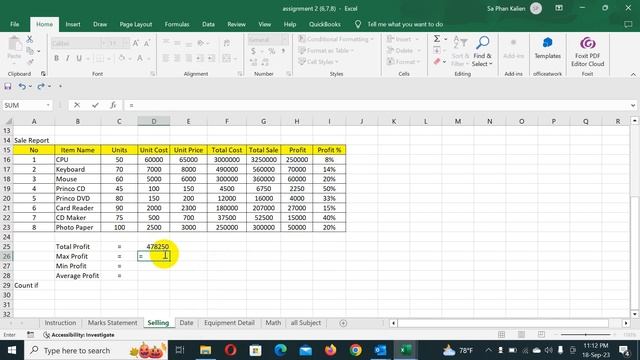Image resolution: width=640 pixels, height=360 pixels.
Task: Select column D header
Action: pyautogui.click(x=154, y=121)
